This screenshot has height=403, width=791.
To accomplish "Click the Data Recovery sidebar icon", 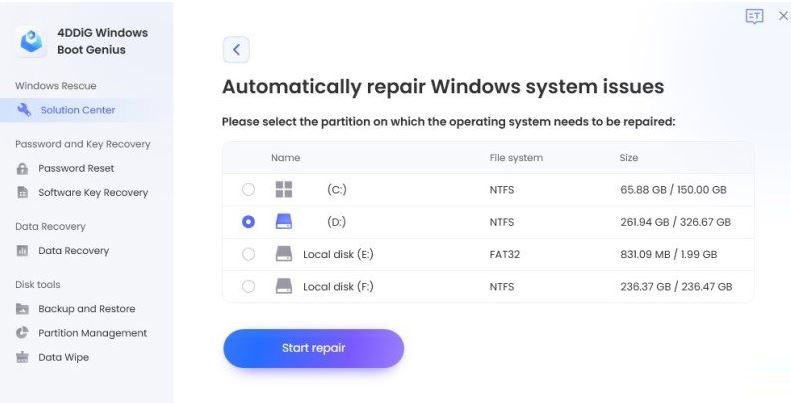I will pyautogui.click(x=22, y=251).
